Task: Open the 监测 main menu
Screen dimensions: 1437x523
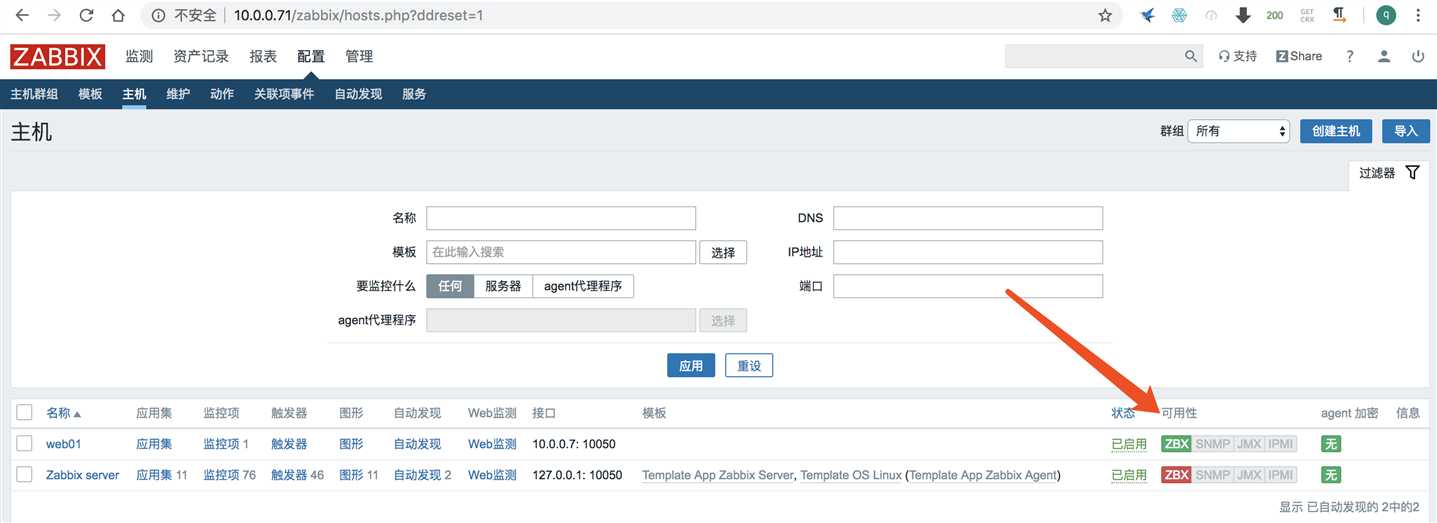Action: (139, 56)
